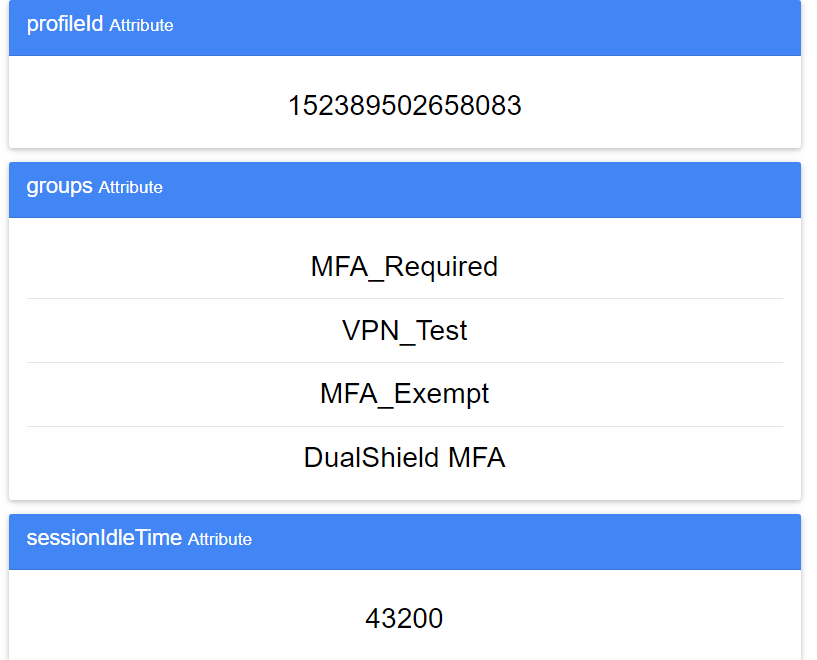Click empty right side of sessionIdleTime blue header

point(600,540)
